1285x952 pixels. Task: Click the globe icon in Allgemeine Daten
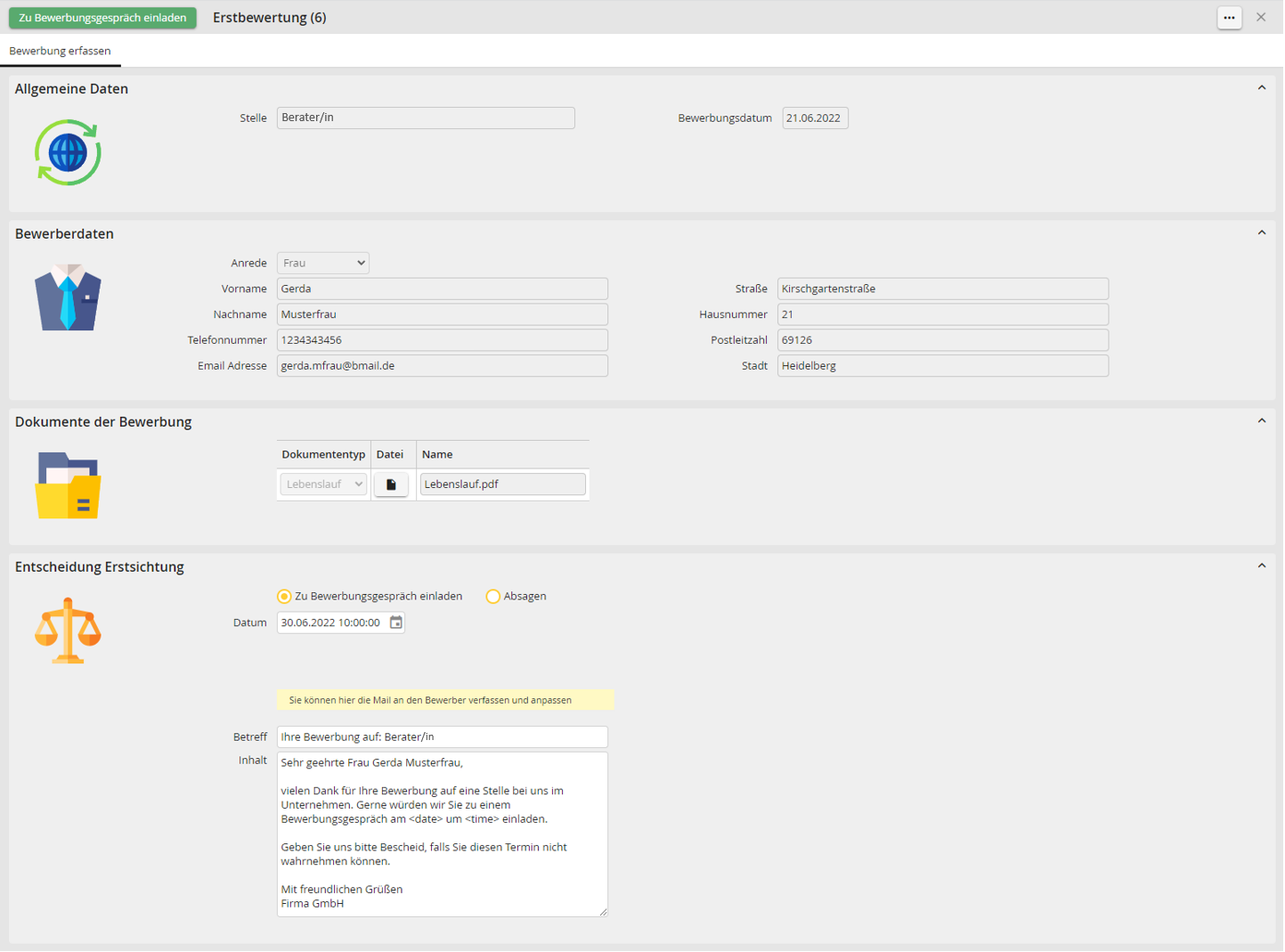(68, 153)
